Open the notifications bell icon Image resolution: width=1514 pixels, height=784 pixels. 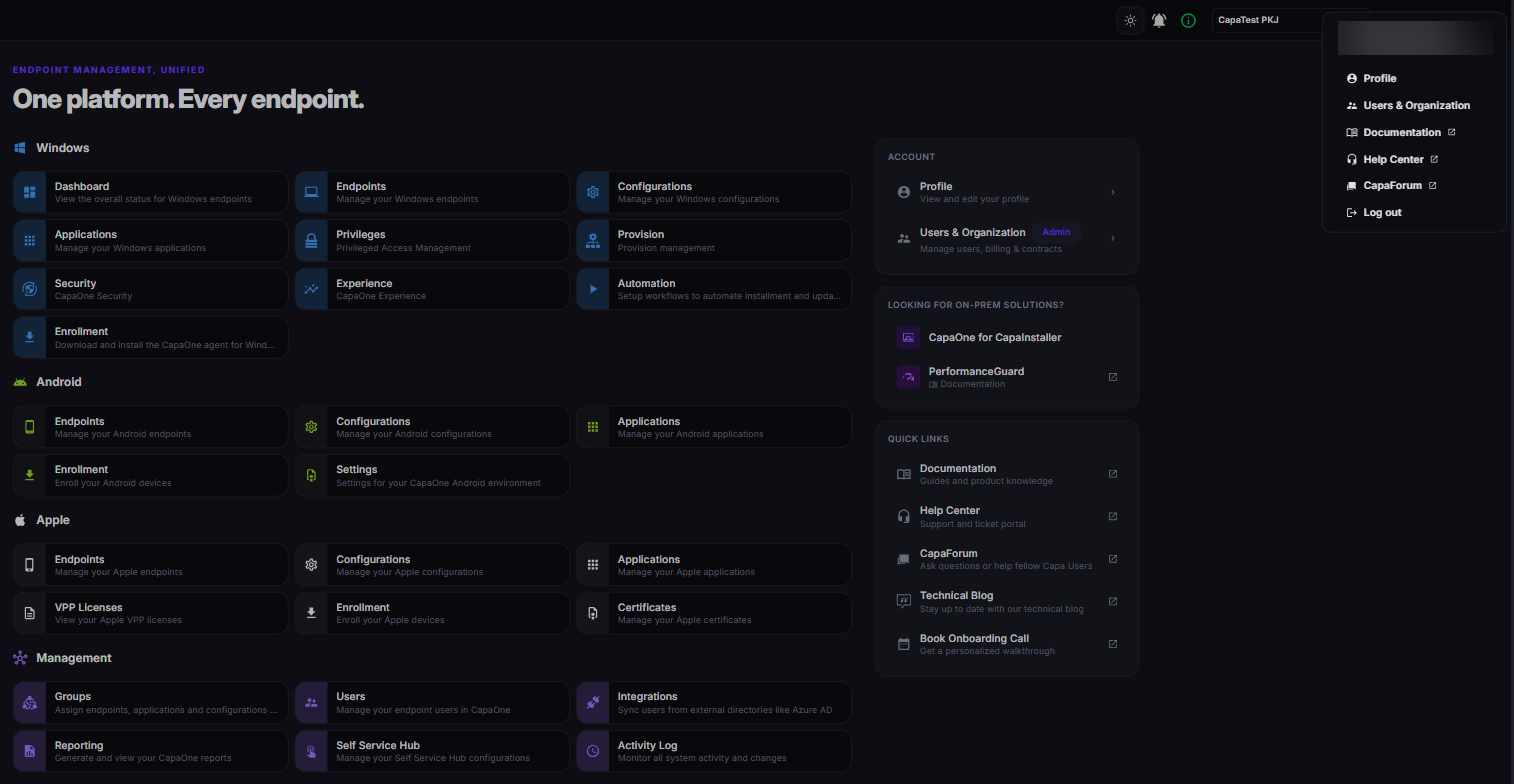pos(1159,20)
